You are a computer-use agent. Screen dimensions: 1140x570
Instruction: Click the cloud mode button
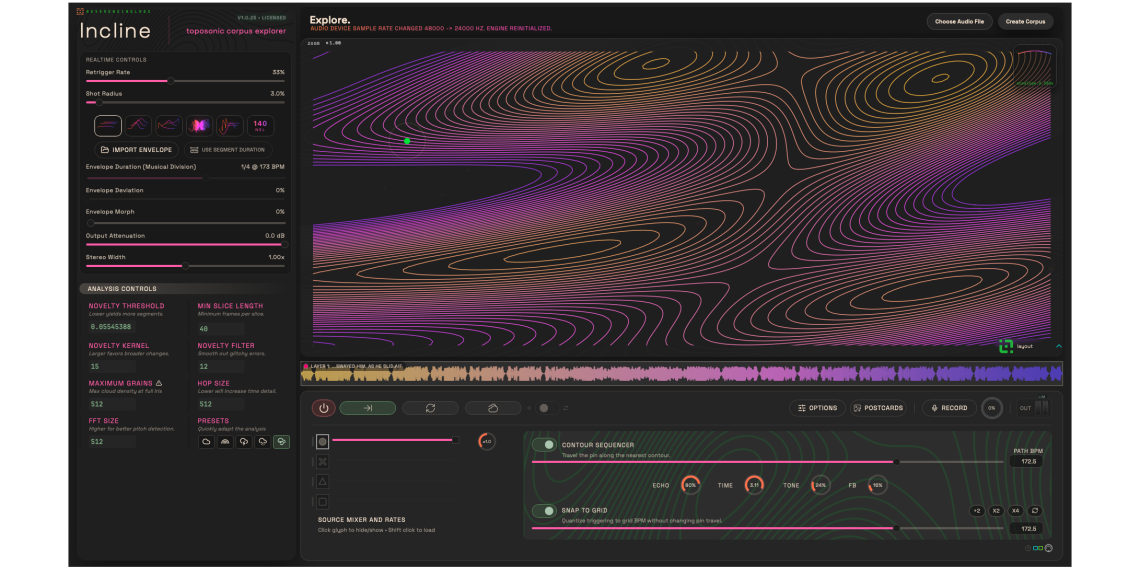click(493, 408)
